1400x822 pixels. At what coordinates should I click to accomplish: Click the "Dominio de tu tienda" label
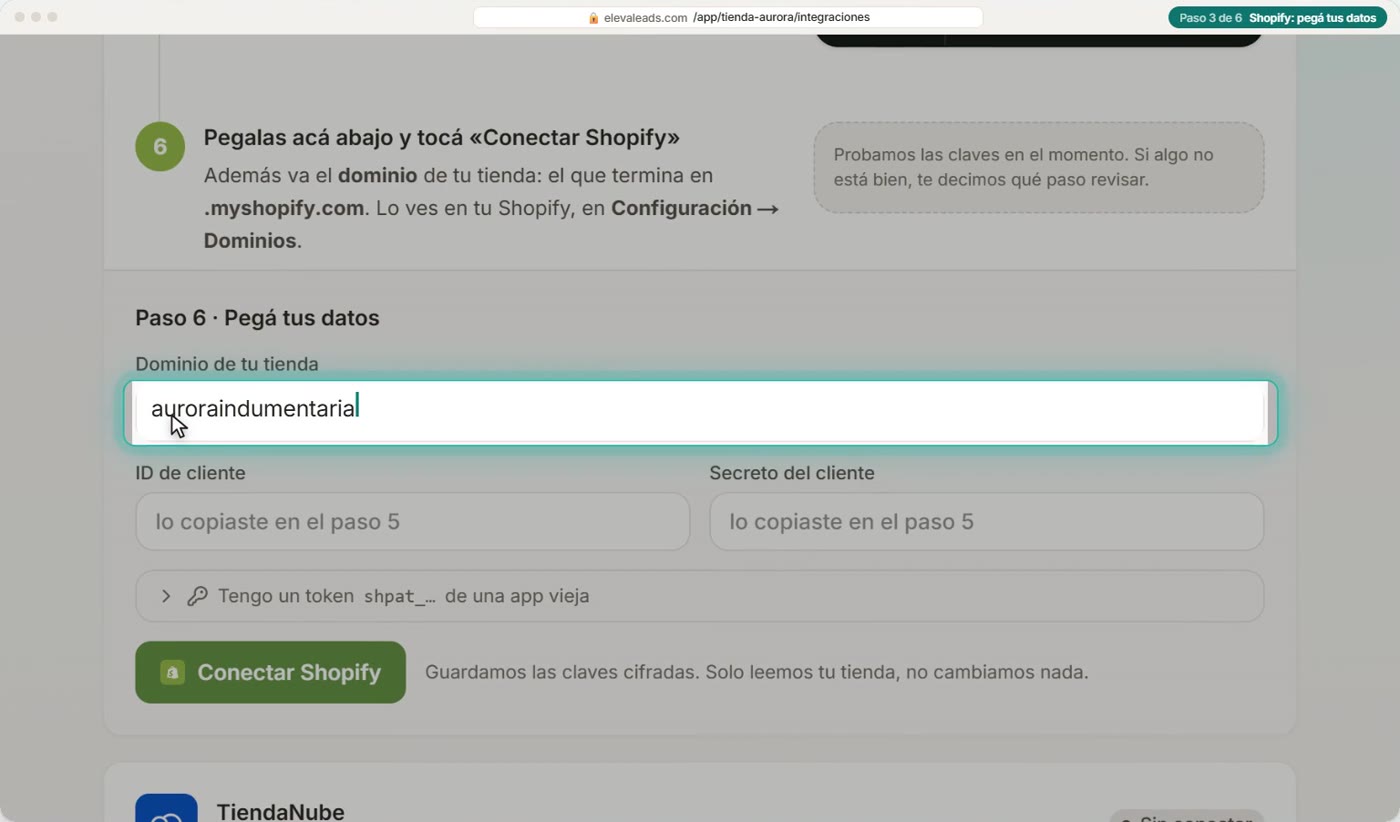(227, 364)
